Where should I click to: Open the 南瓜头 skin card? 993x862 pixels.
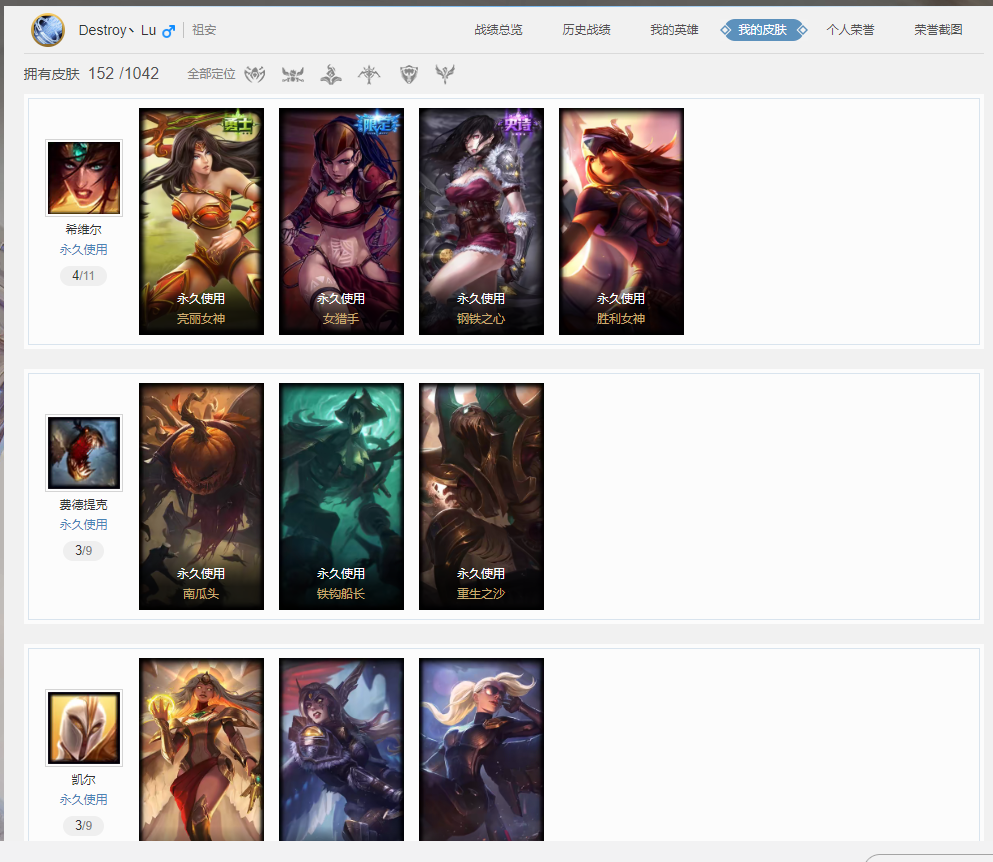click(201, 496)
